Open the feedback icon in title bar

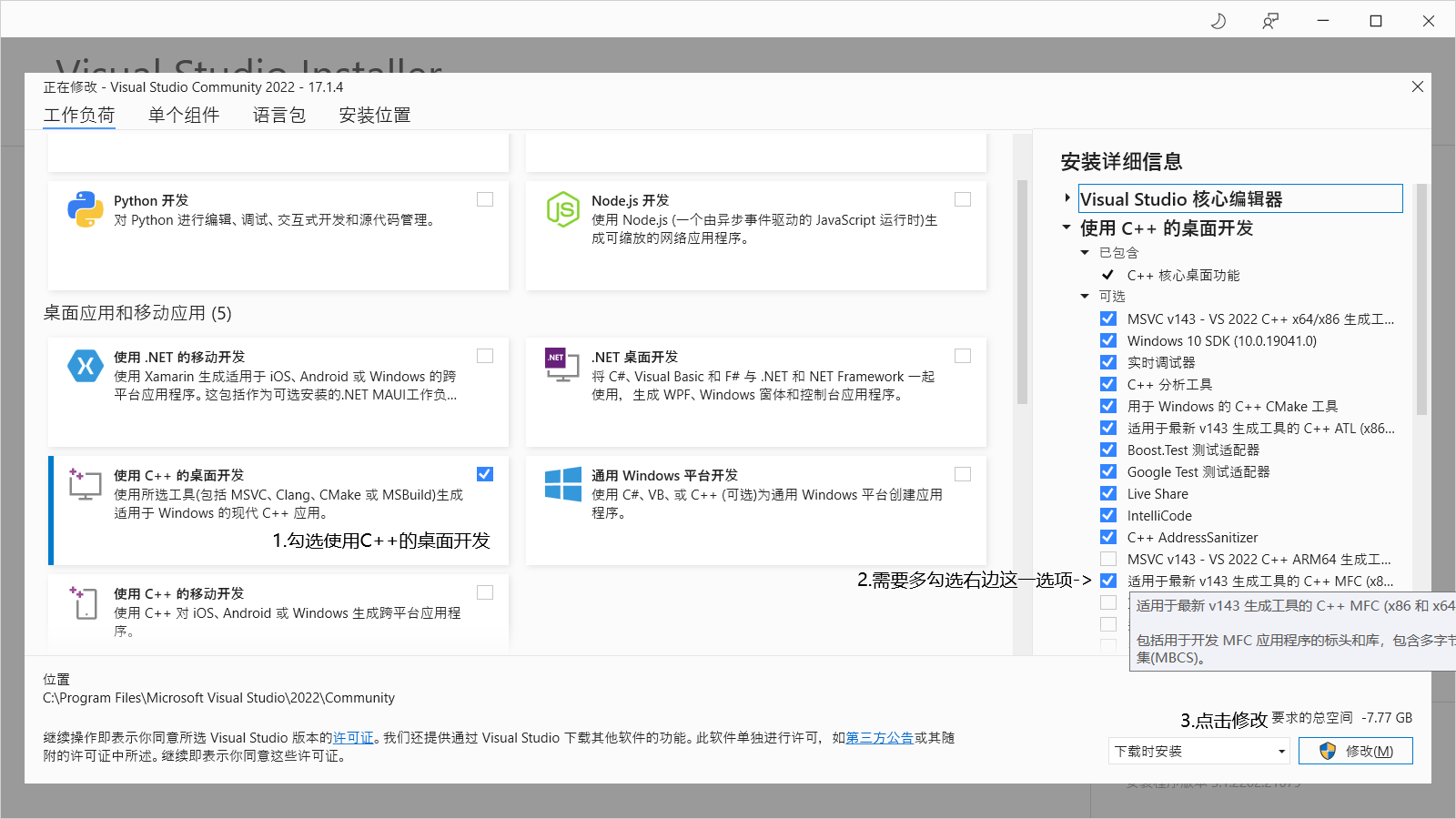coord(1270,21)
